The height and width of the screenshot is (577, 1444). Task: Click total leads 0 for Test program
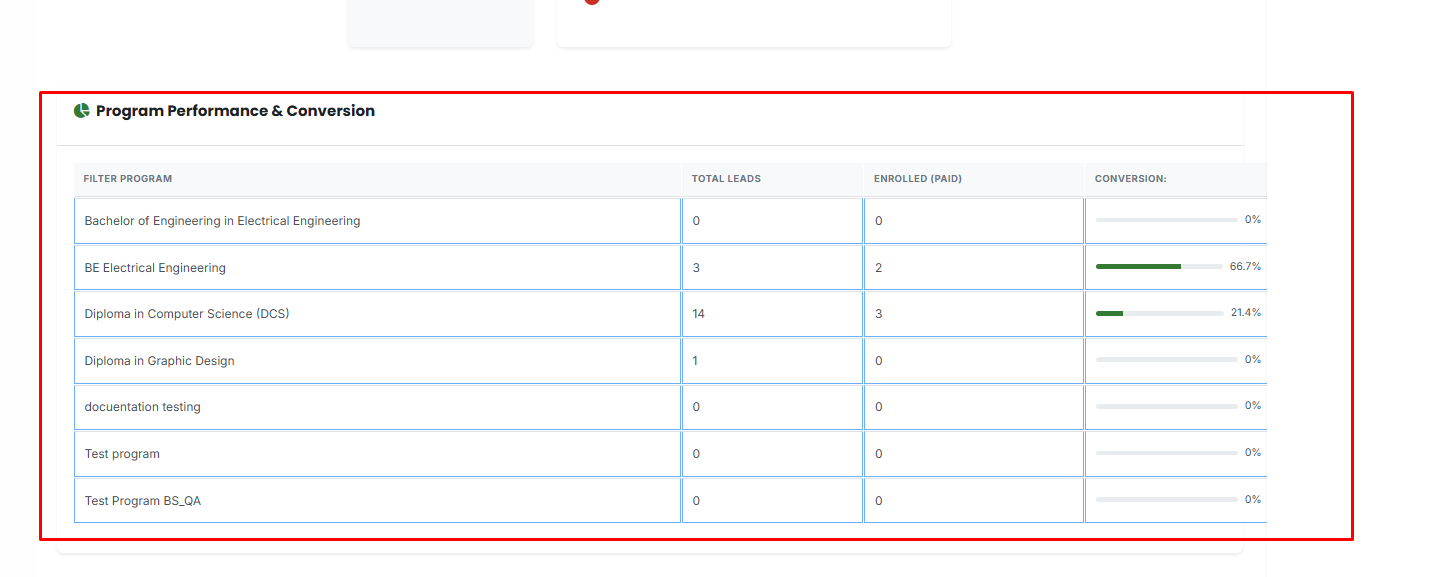coord(696,454)
